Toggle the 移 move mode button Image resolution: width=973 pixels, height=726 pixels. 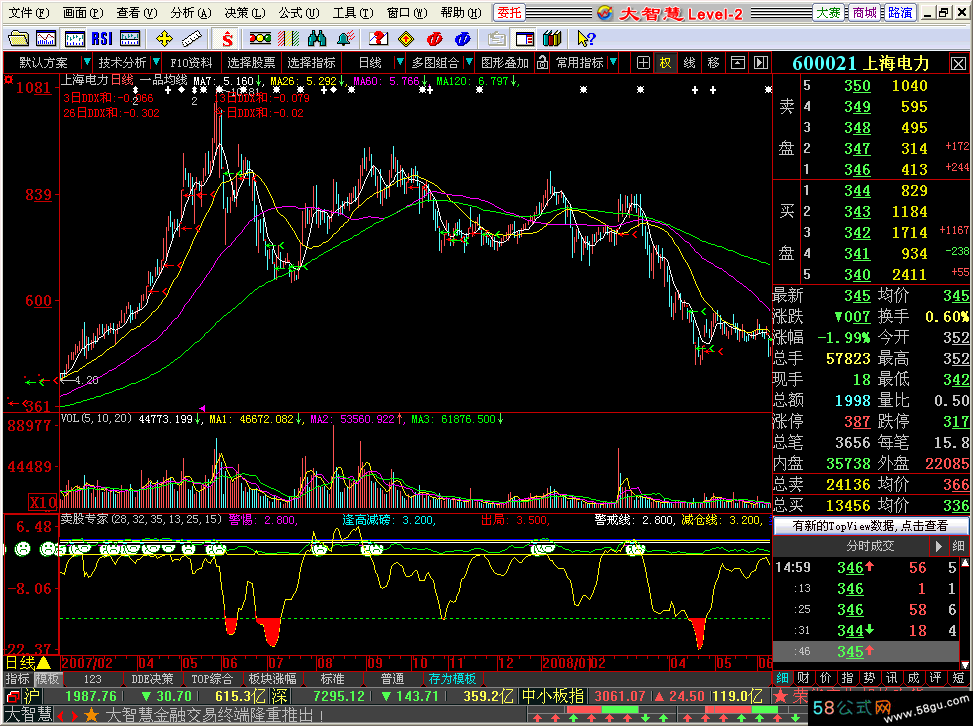(714, 63)
